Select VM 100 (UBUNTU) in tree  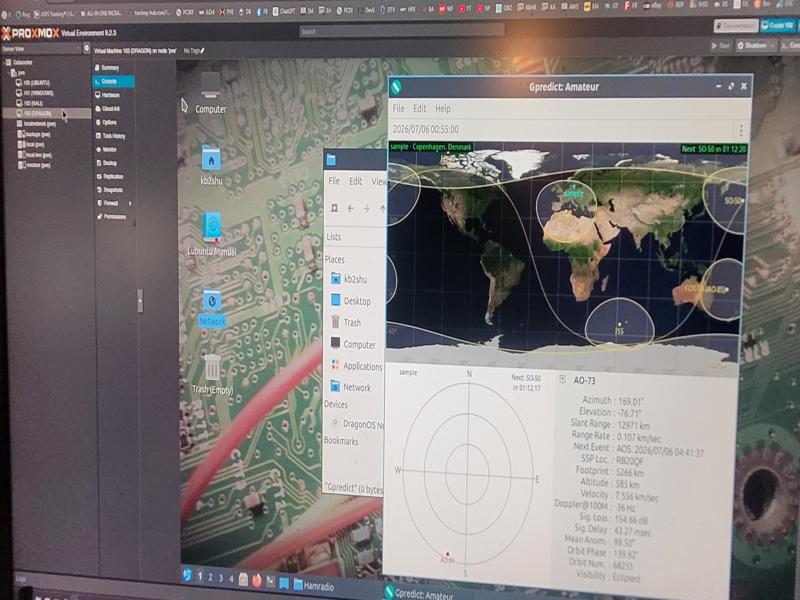click(33, 82)
